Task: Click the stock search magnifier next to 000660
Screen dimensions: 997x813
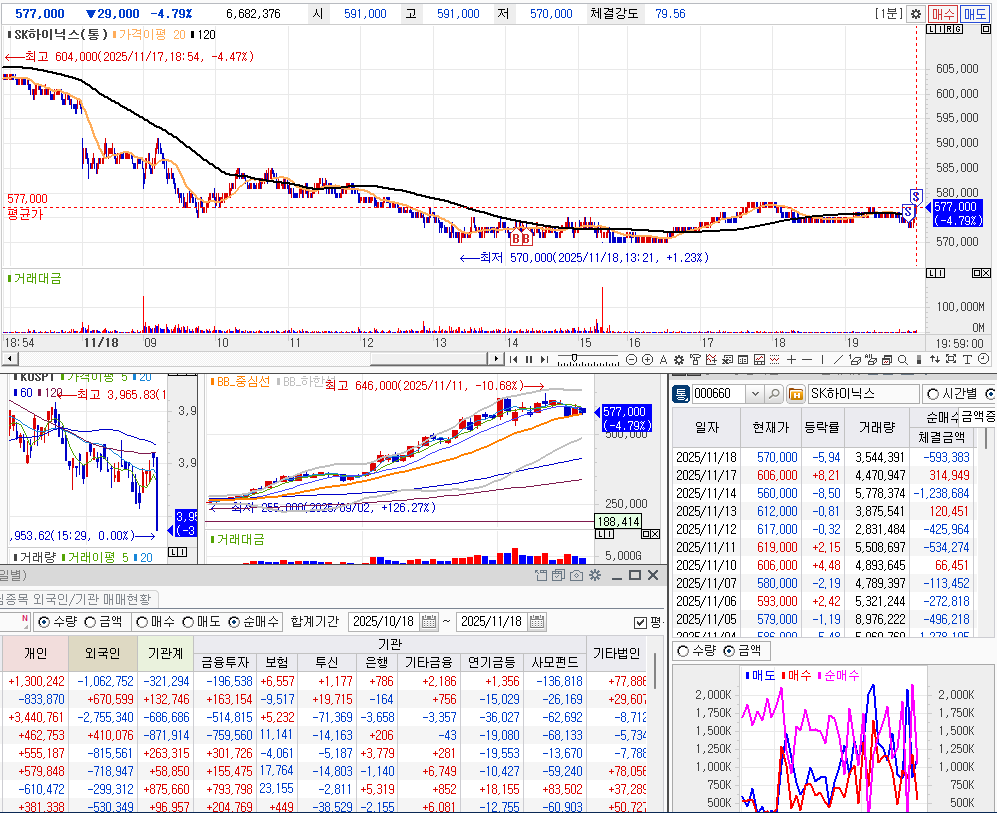Action: 774,394
